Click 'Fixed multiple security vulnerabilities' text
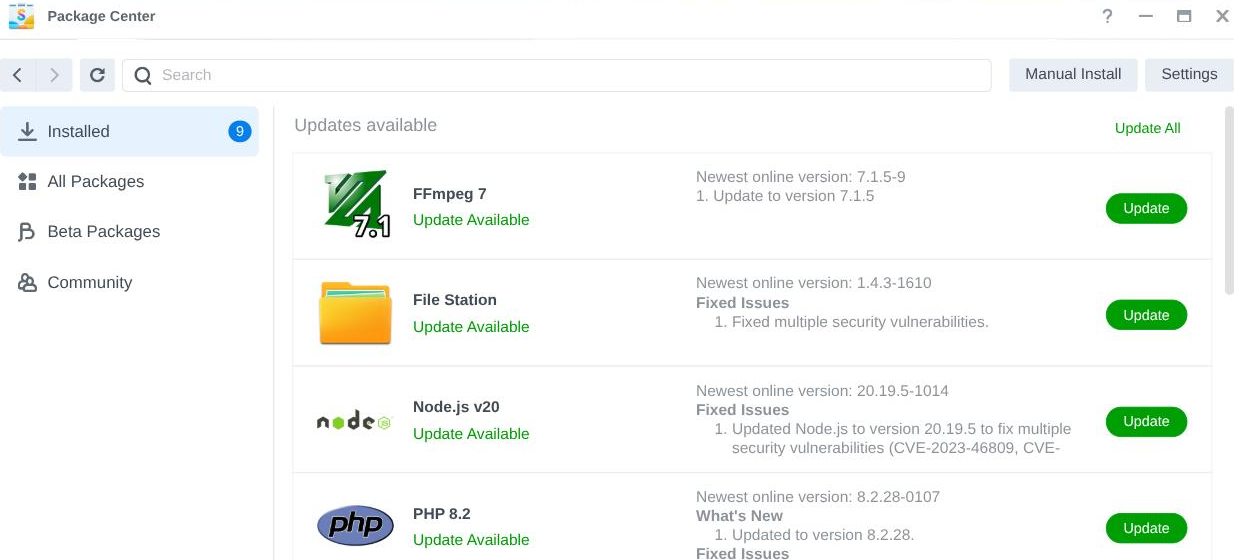The height and width of the screenshot is (560, 1234). tap(860, 322)
